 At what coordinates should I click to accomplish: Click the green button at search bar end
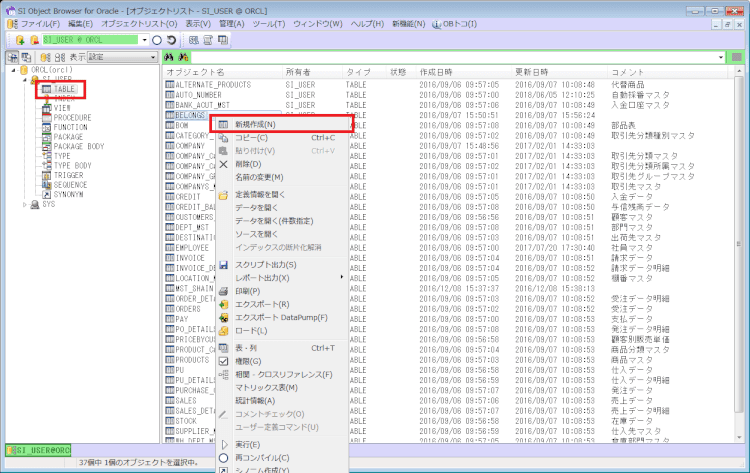[737, 57]
